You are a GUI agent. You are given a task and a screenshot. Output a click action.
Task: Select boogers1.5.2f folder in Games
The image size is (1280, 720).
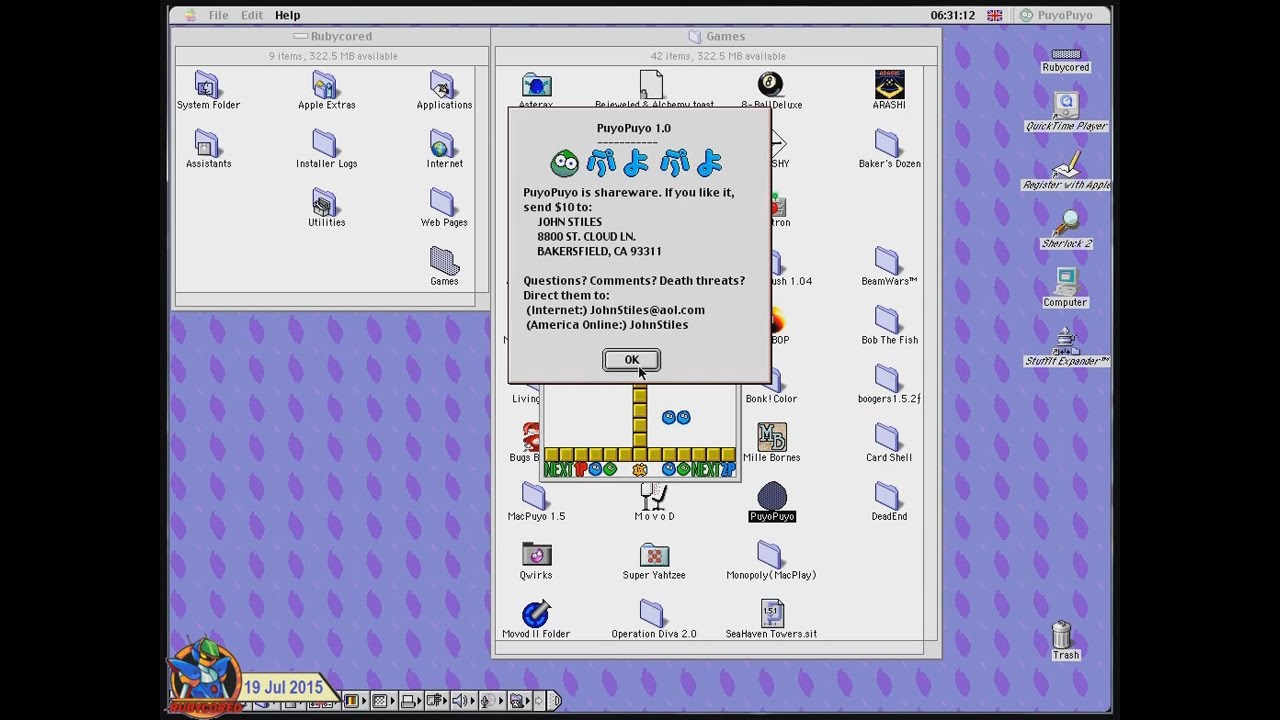(889, 386)
